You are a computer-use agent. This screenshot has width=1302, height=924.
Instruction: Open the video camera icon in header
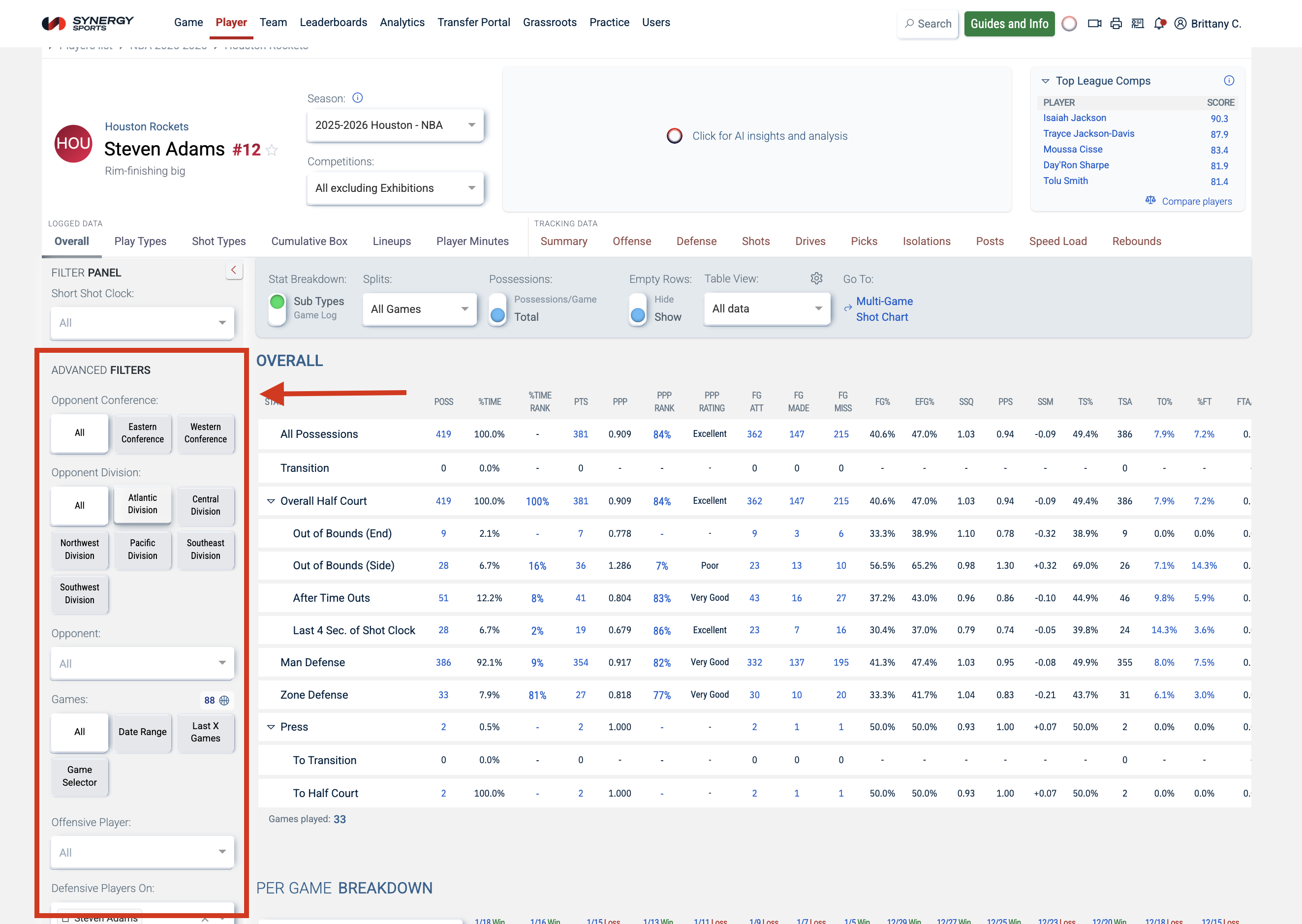[1094, 23]
